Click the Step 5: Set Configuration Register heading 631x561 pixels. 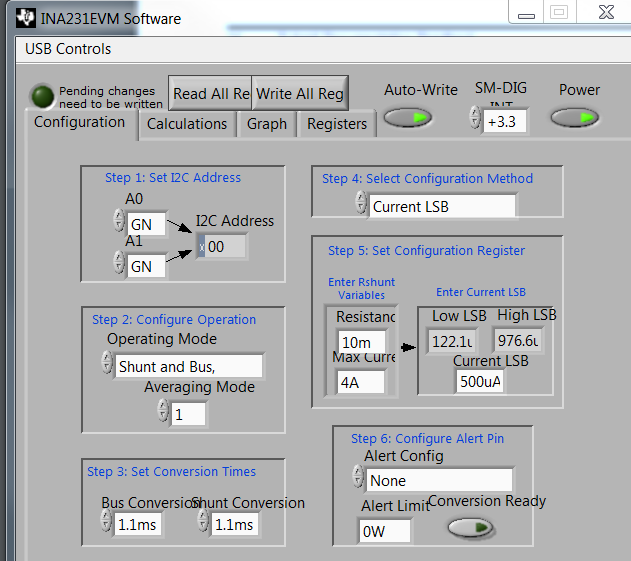pyautogui.click(x=426, y=250)
